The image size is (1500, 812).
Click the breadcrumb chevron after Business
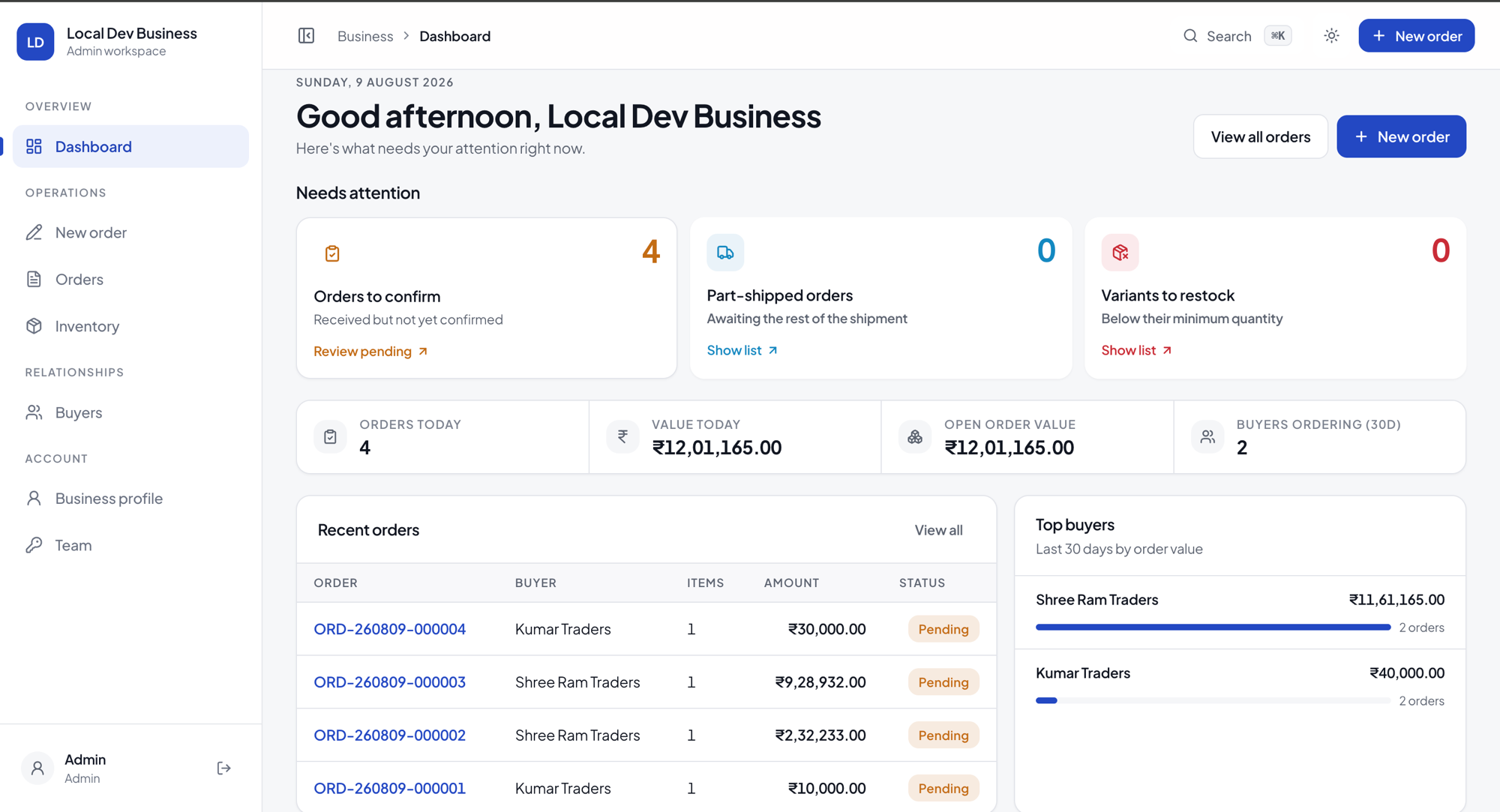pyautogui.click(x=406, y=36)
